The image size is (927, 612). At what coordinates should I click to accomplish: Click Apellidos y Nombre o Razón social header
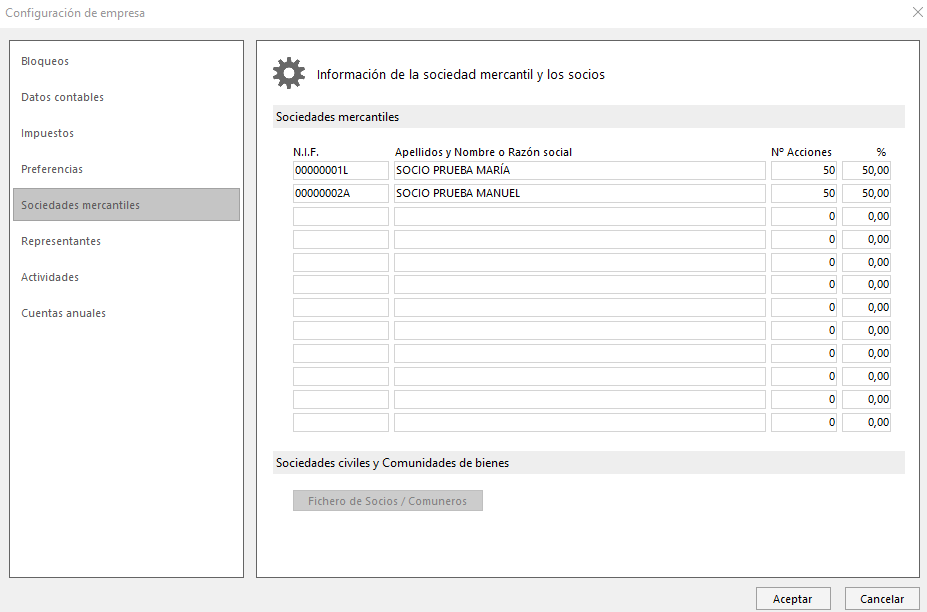[x=483, y=152]
